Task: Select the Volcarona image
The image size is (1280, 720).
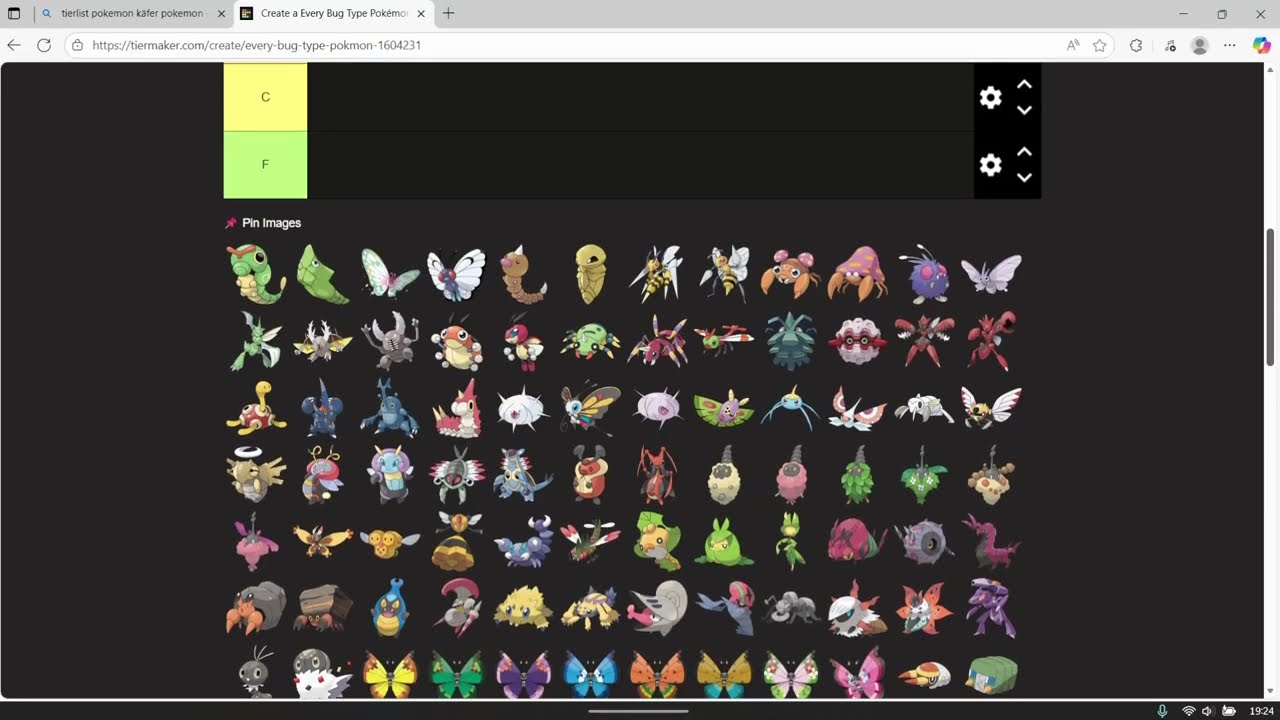Action: [924, 608]
